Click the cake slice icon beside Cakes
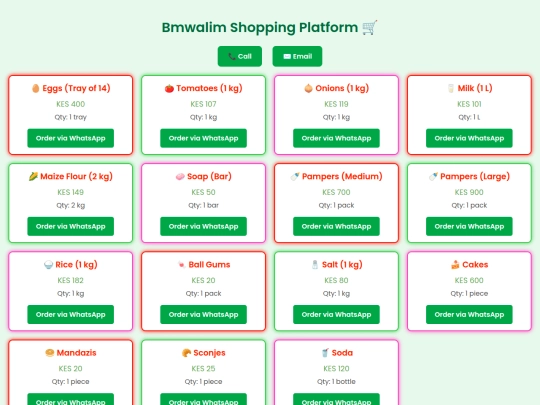This screenshot has height=405, width=540. point(455,265)
